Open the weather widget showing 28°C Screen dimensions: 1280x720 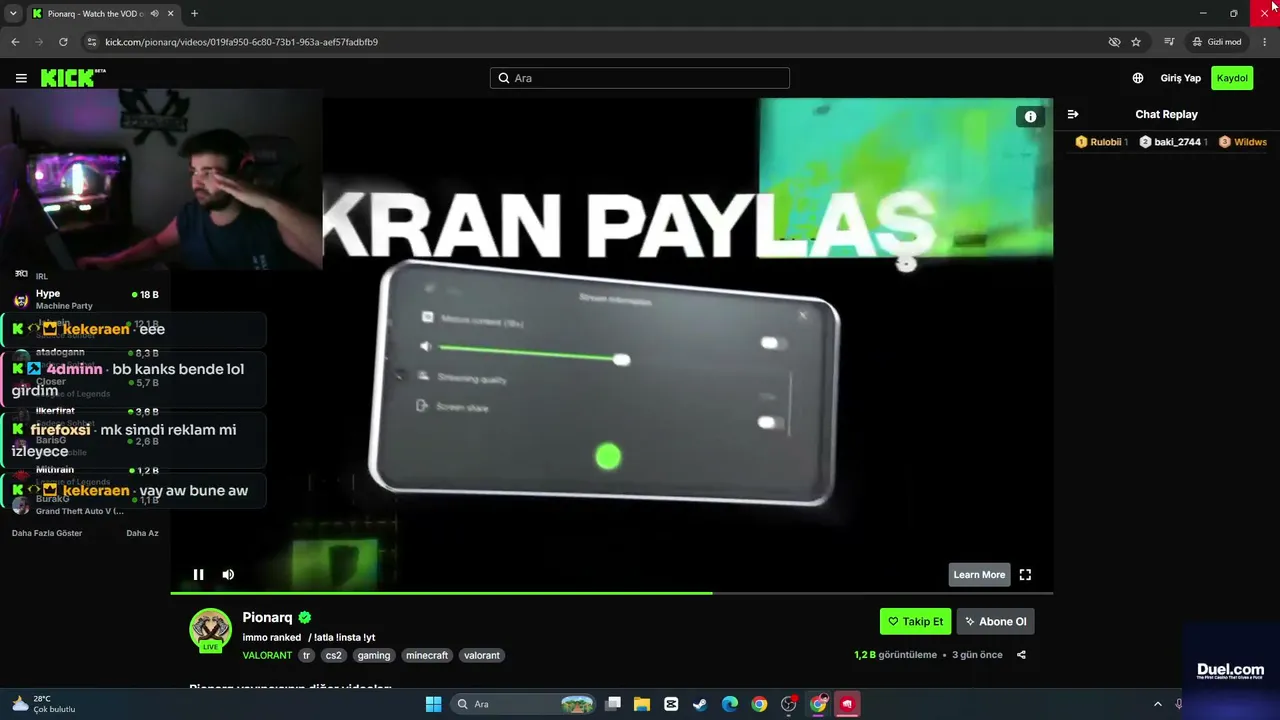pos(43,704)
